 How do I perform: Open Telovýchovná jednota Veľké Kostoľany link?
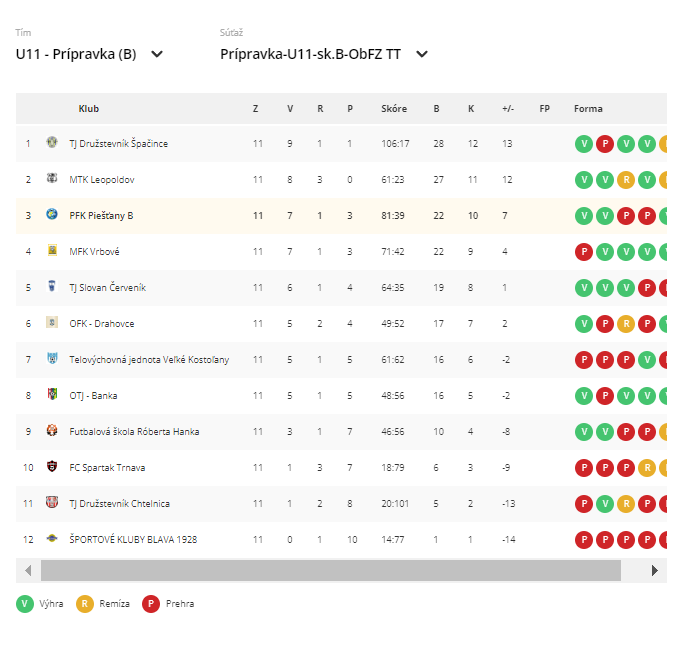(149, 359)
